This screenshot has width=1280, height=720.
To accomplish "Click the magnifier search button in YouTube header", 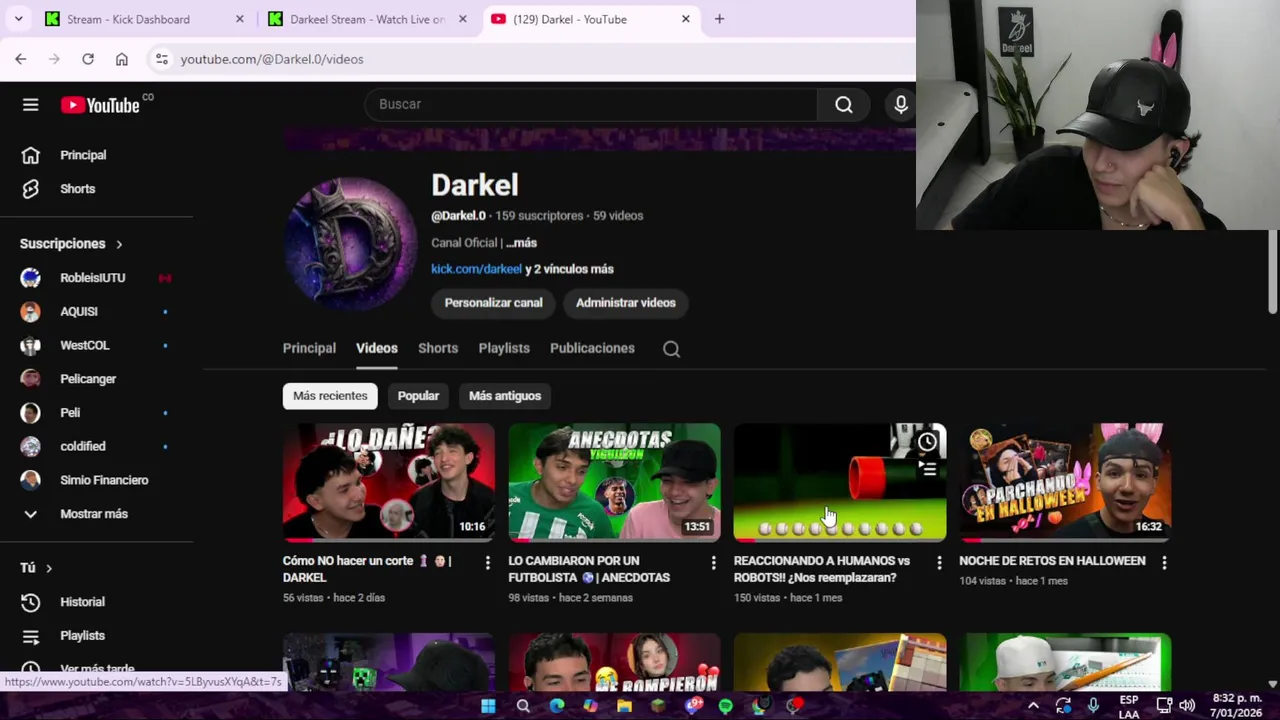I will point(844,104).
